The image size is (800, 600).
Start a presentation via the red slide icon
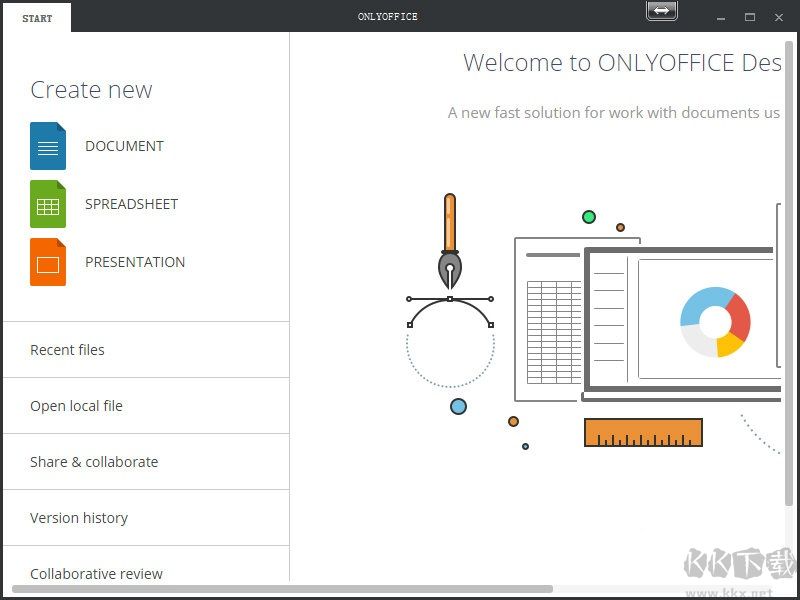(x=46, y=262)
